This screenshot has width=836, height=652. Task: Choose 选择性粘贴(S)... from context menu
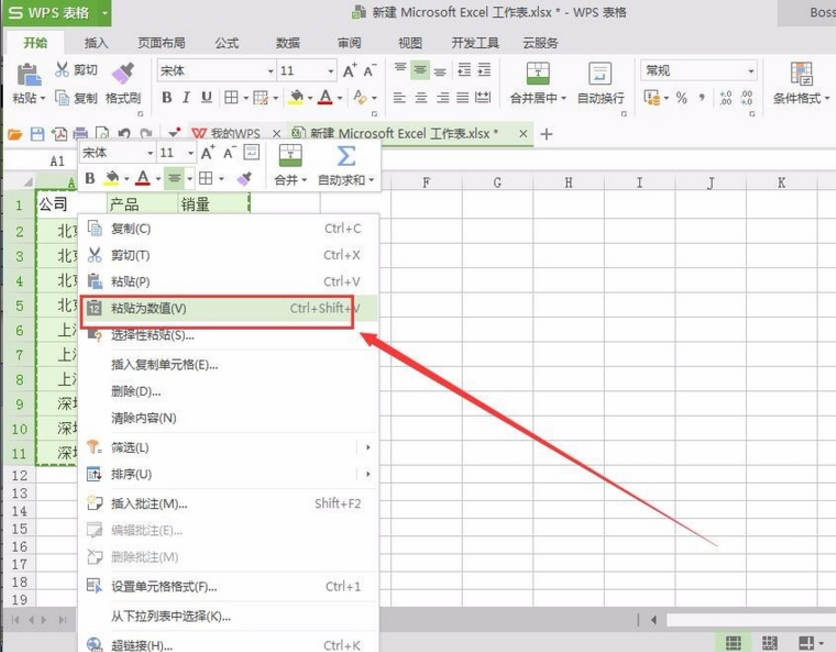pyautogui.click(x=229, y=335)
